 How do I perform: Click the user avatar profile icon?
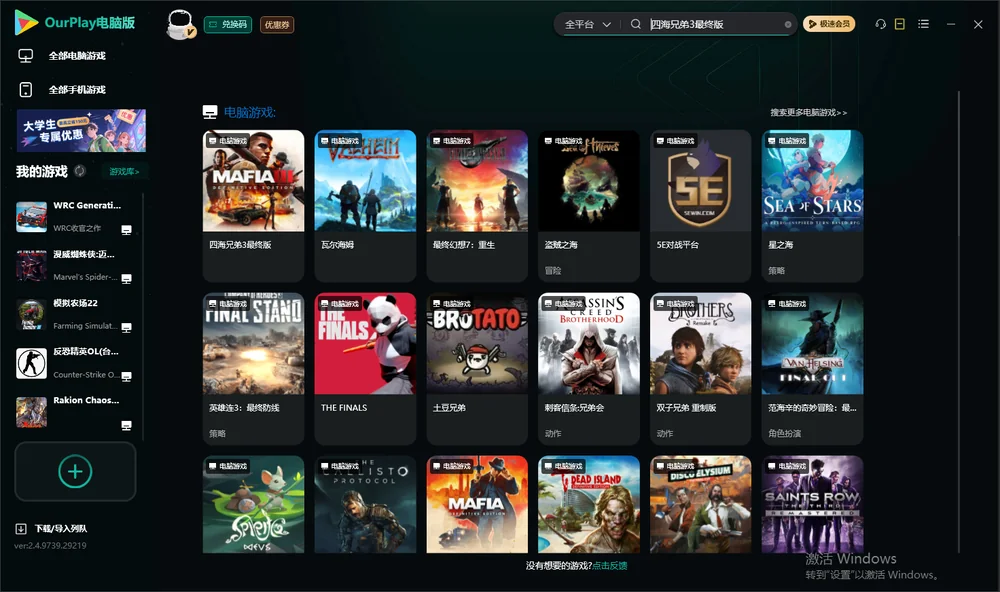click(180, 25)
